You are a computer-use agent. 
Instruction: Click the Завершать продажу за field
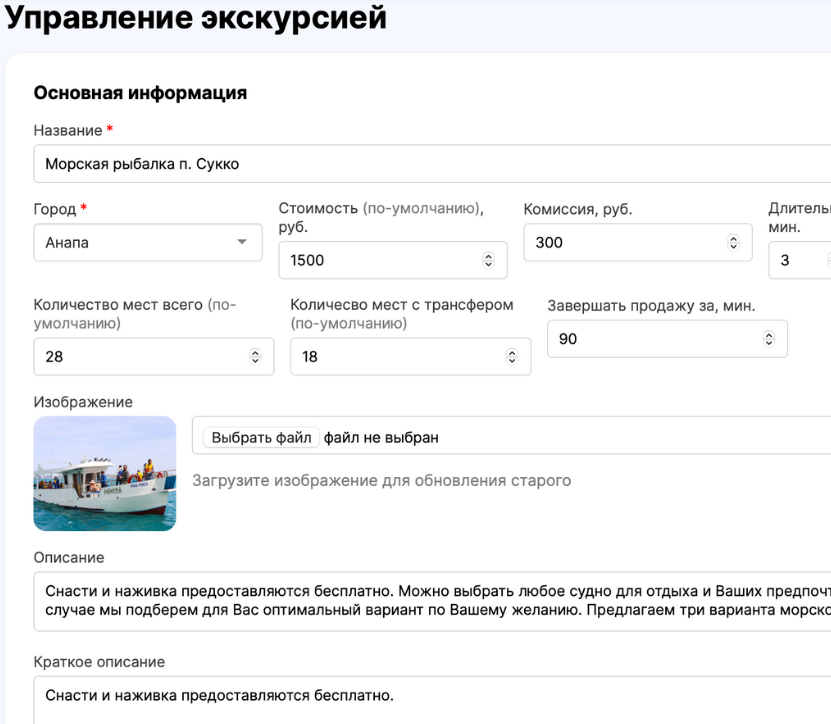point(654,339)
